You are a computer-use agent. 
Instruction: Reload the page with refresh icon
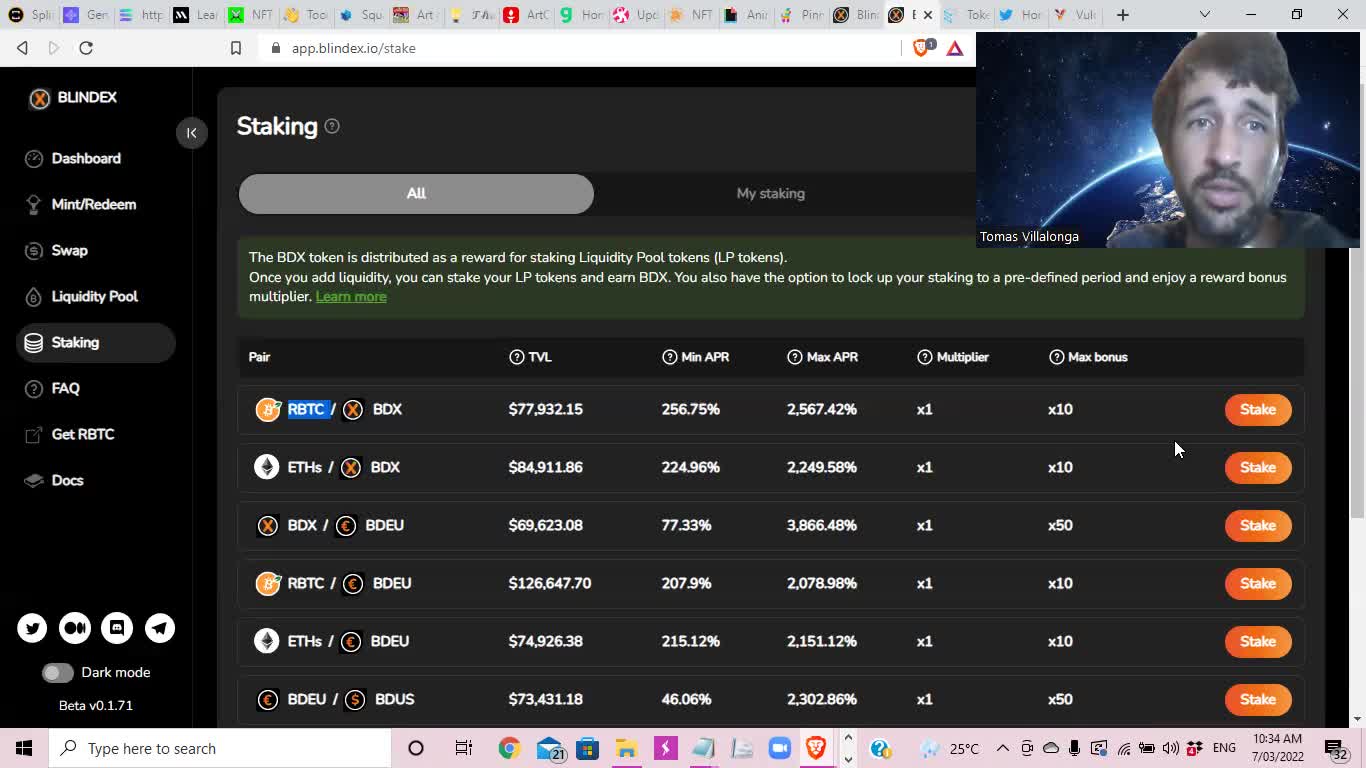tap(86, 48)
